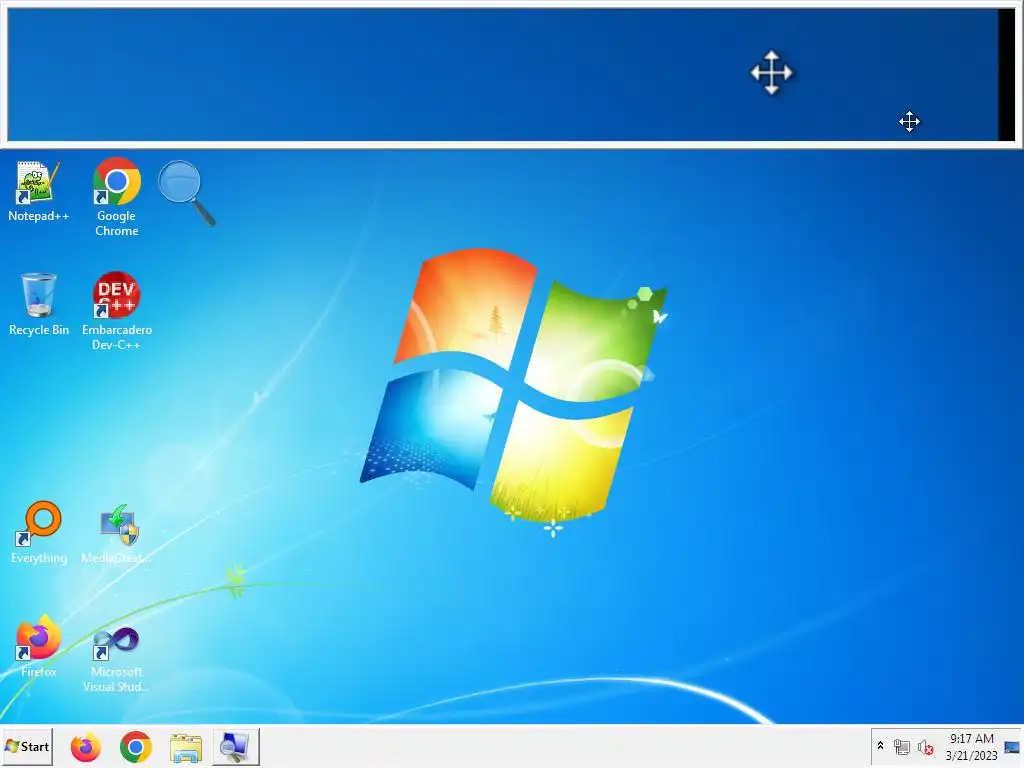This screenshot has height=768, width=1024.
Task: Click the Show desktop button
Action: pyautogui.click(x=1012, y=747)
